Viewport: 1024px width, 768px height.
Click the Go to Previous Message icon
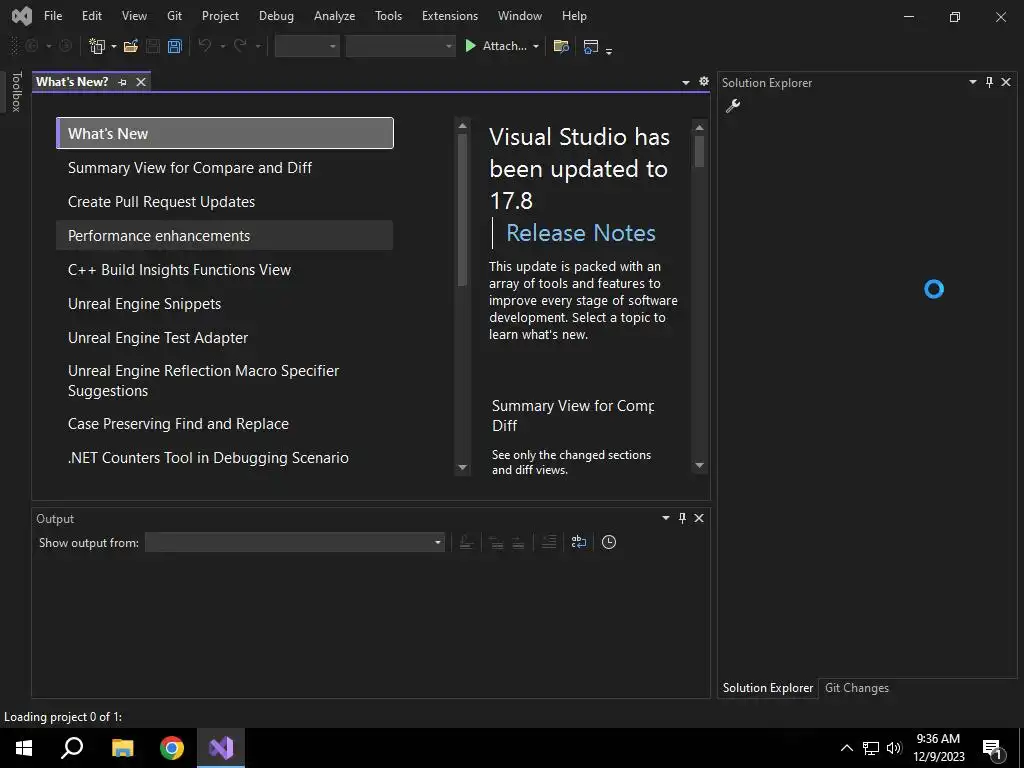coord(496,542)
